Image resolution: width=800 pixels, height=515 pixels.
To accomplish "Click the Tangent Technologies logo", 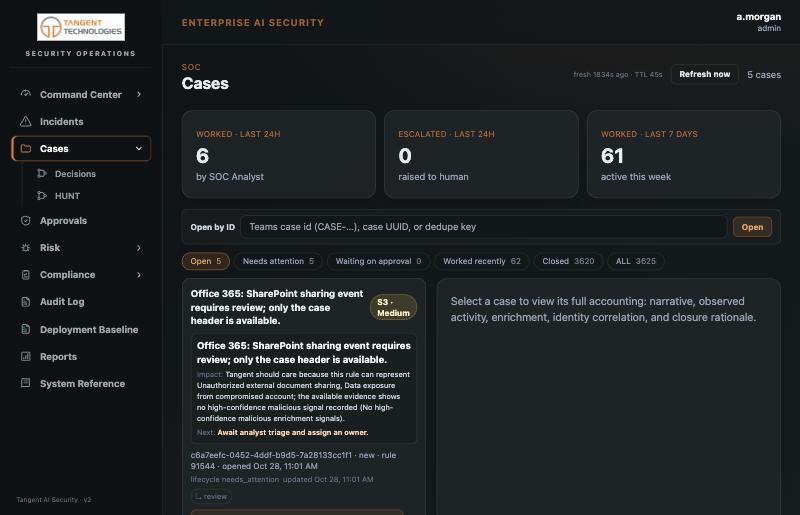I will click(81, 27).
